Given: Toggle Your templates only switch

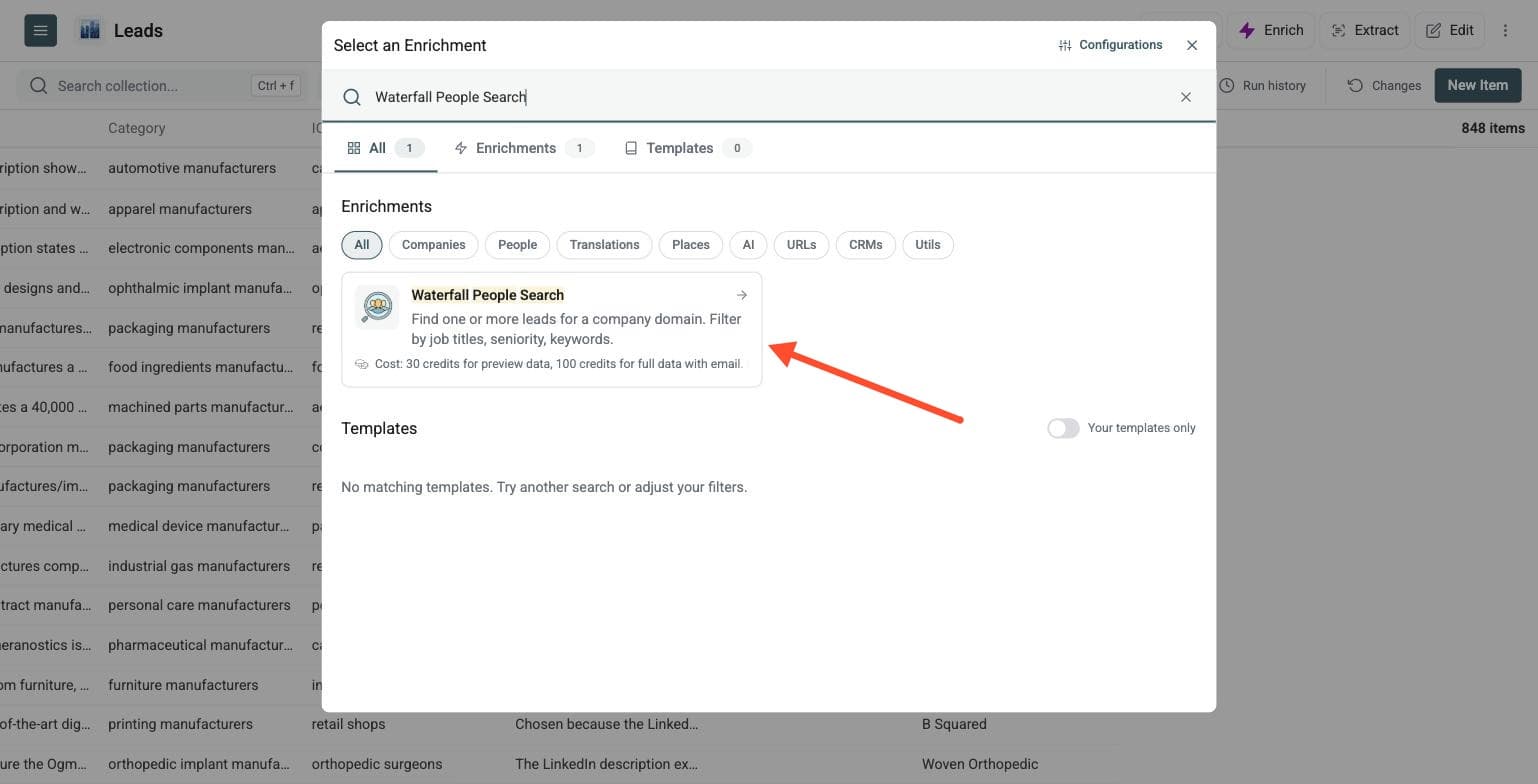Looking at the screenshot, I should click(x=1063, y=428).
